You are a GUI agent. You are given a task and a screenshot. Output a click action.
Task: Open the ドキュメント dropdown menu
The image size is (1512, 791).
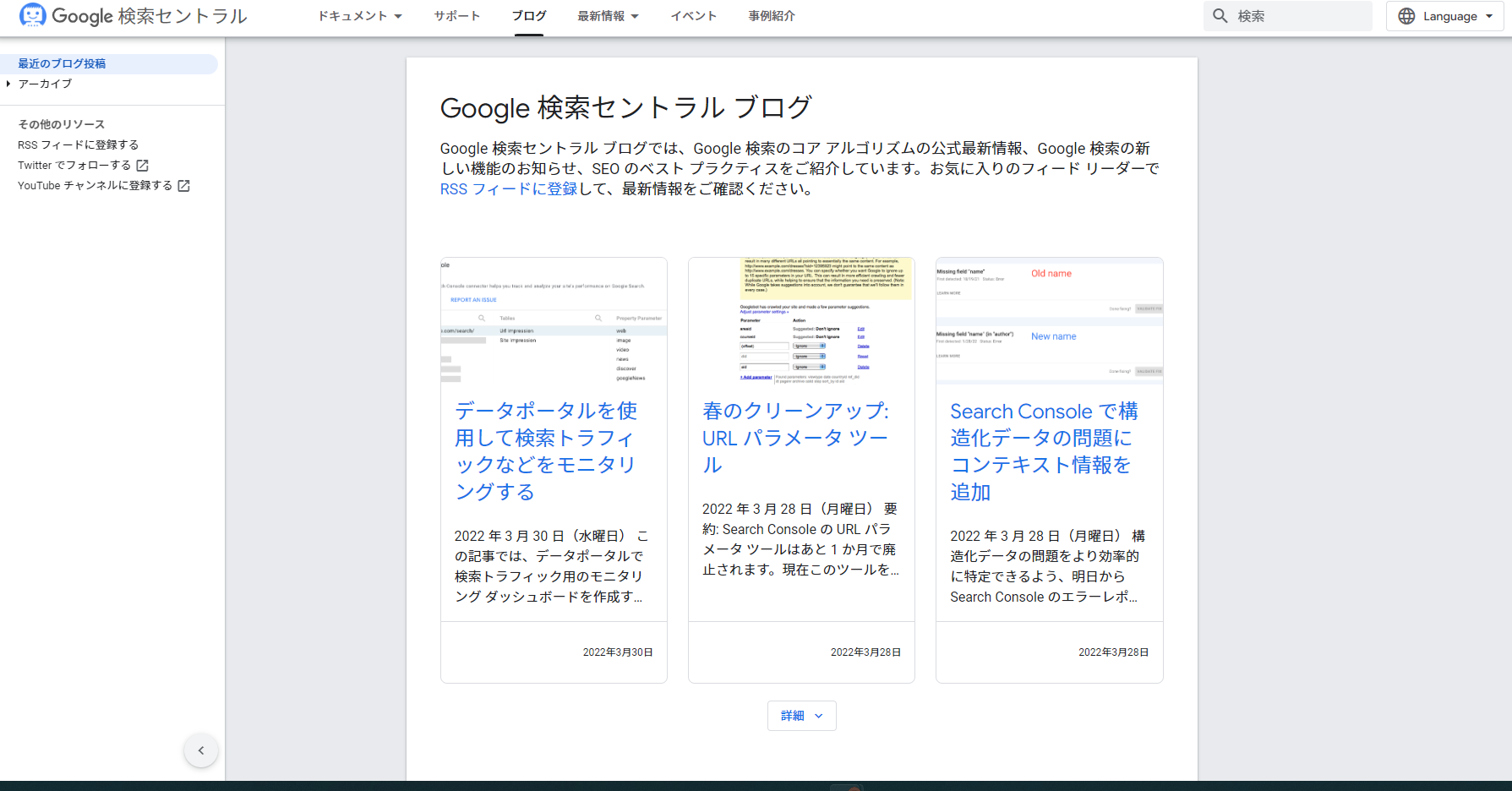(x=360, y=16)
